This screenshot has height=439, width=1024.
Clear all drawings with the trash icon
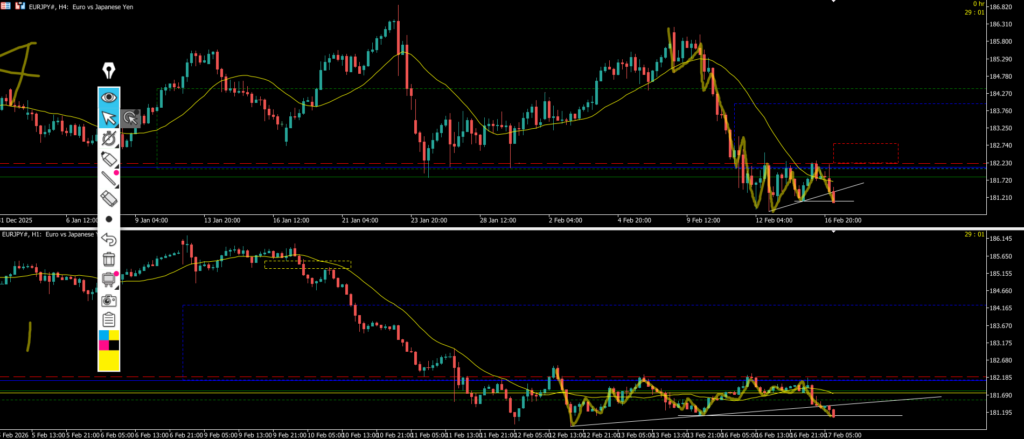(109, 259)
